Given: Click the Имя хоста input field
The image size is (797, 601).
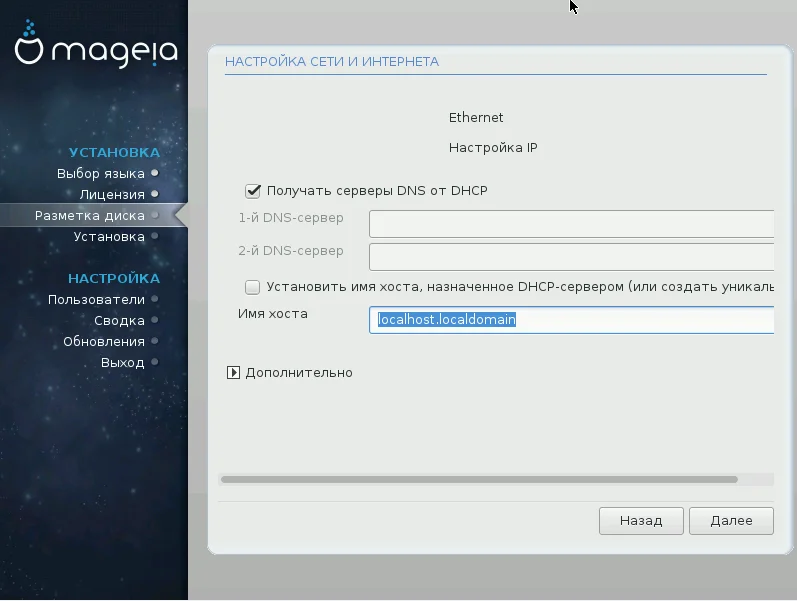Looking at the screenshot, I should pyautogui.click(x=571, y=320).
